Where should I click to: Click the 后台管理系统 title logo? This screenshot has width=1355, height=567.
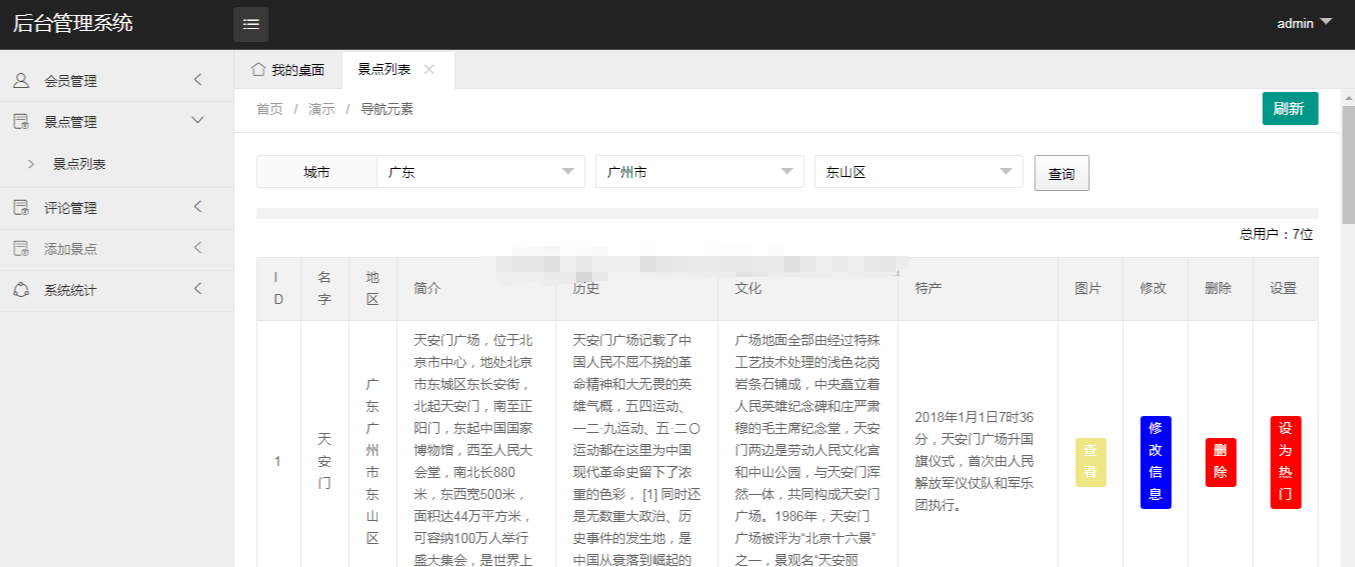73,23
